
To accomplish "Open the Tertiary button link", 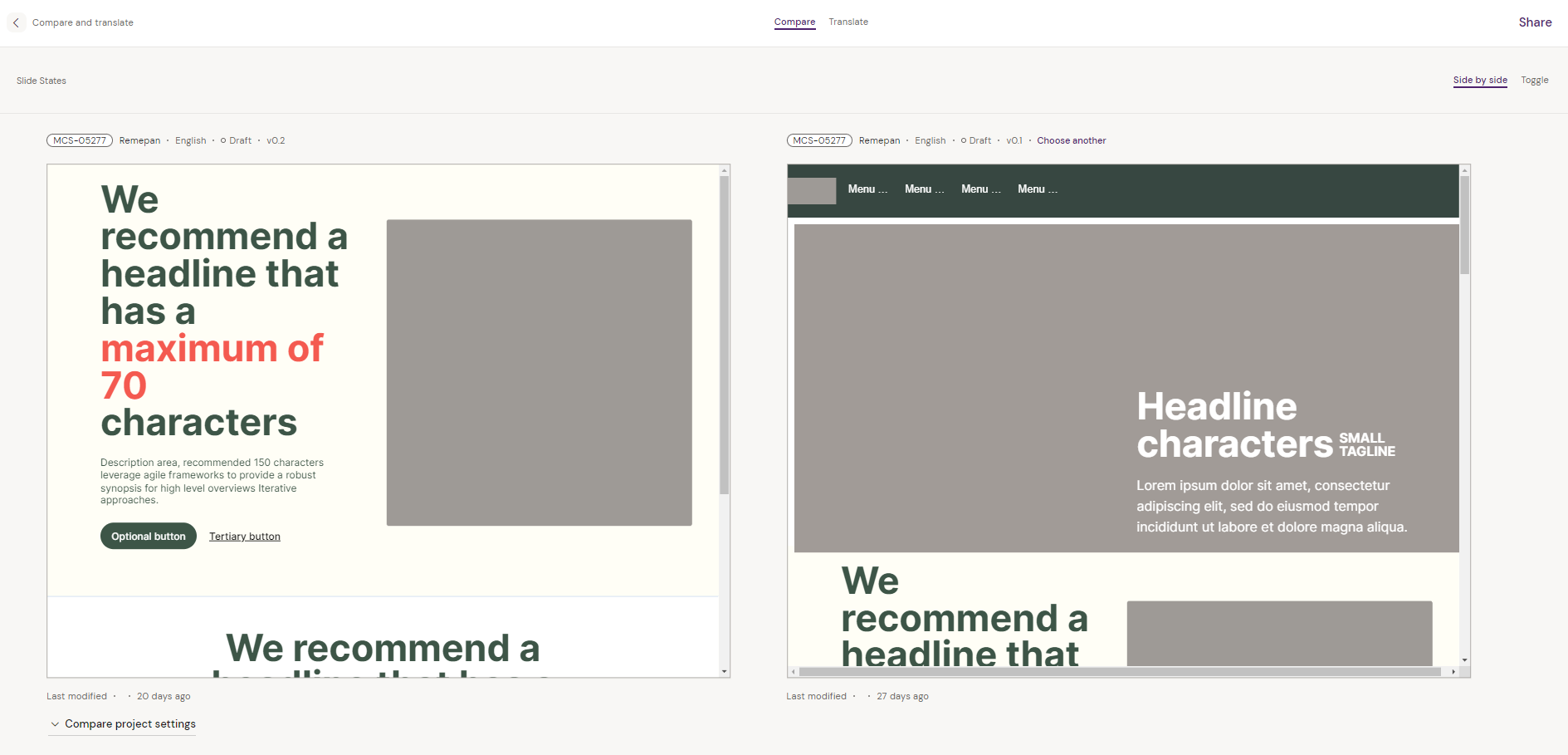I will [244, 537].
